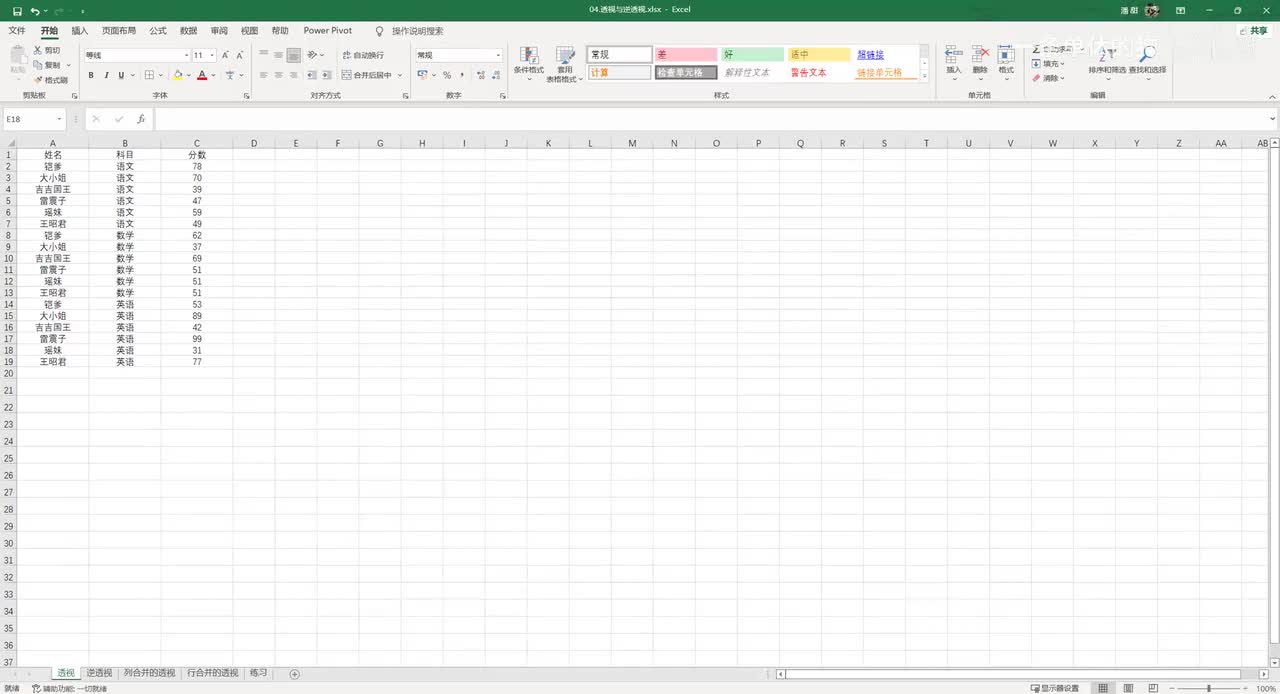The height and width of the screenshot is (694, 1280).
Task: Click the Undo arrow icon
Action: (35, 10)
